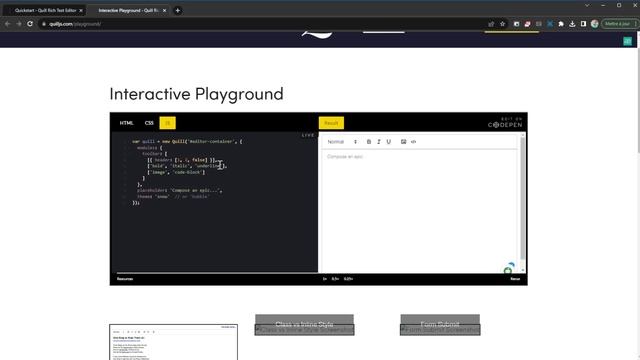Screen dimensions: 640x360
Task: Click the code line 'var quill = new Quill'
Action: [187, 141]
